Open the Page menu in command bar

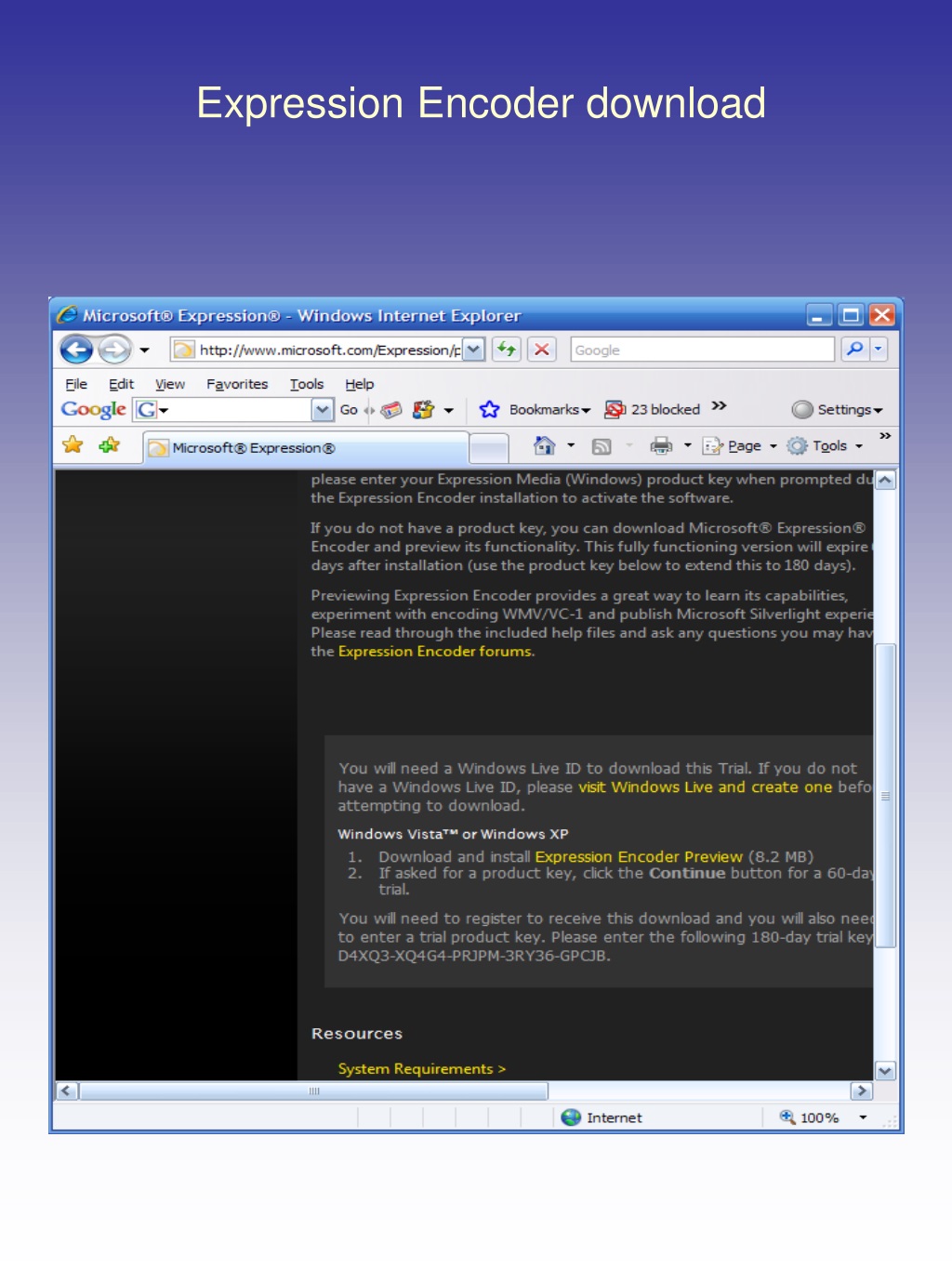click(x=740, y=446)
